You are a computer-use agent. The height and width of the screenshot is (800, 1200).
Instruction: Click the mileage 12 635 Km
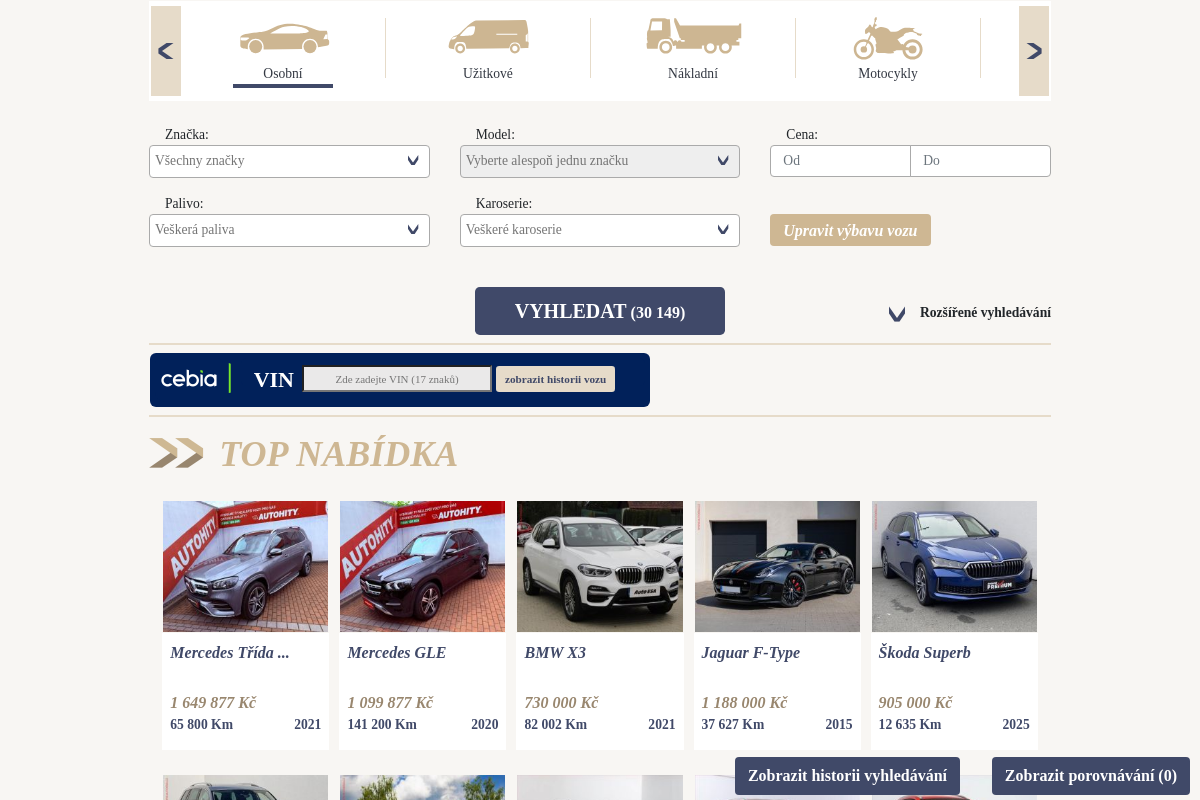coord(909,725)
